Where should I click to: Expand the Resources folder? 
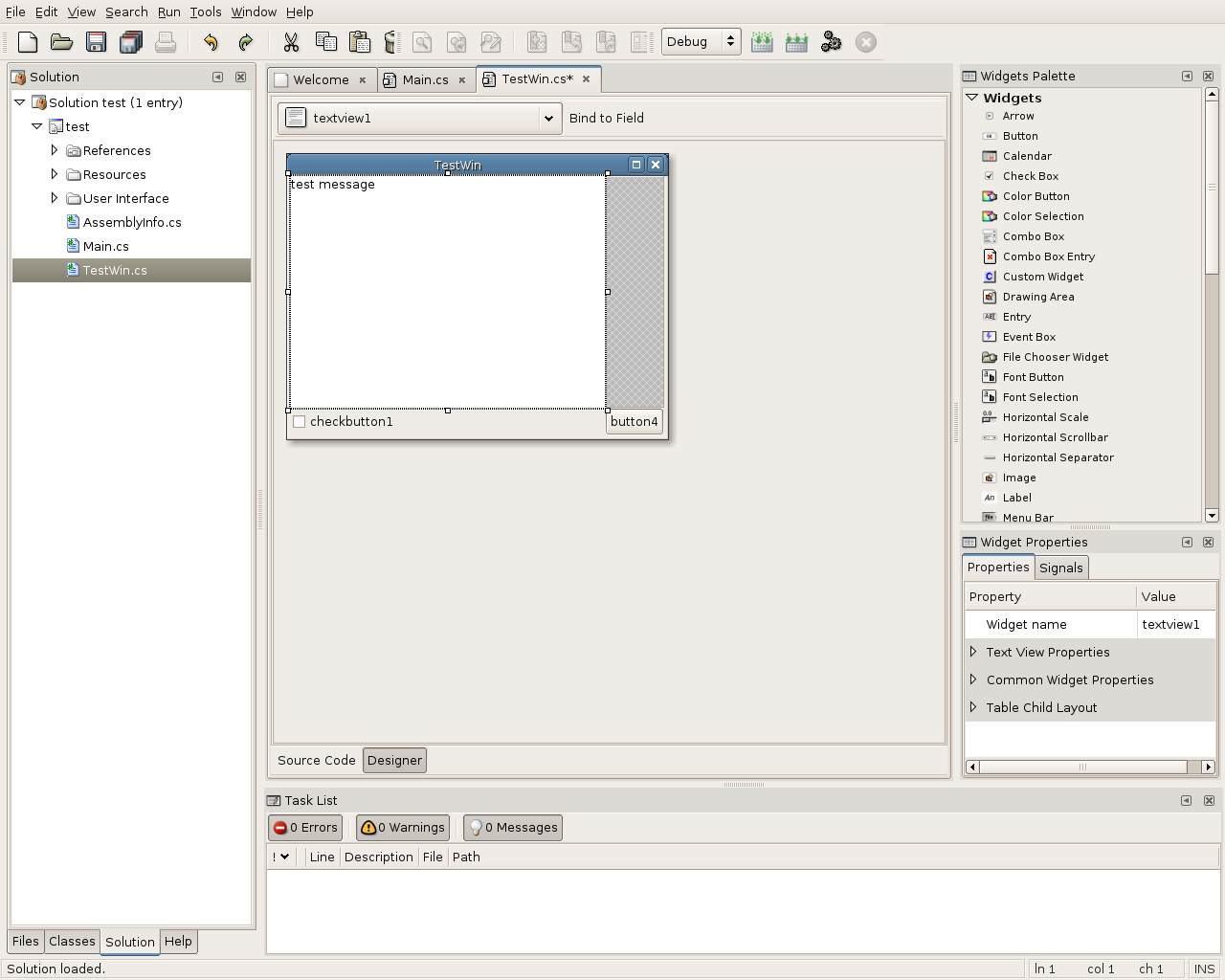55,174
